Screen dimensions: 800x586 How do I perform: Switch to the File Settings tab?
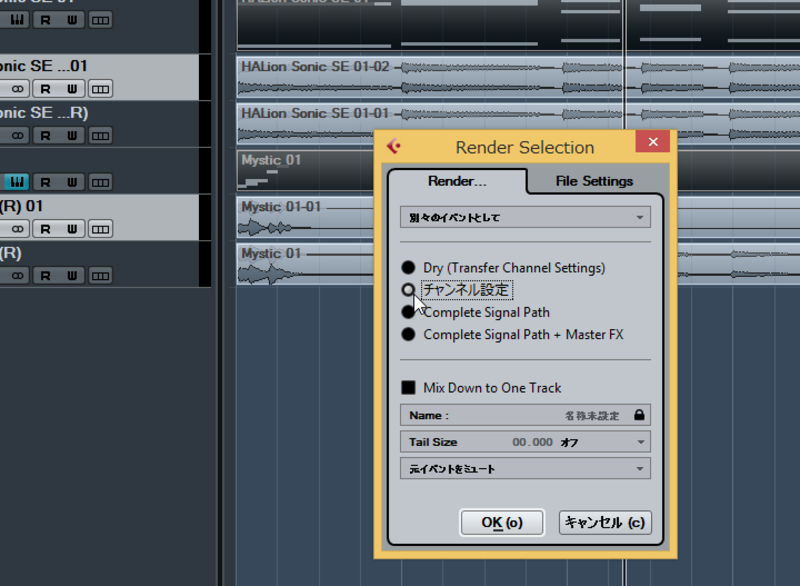(594, 181)
